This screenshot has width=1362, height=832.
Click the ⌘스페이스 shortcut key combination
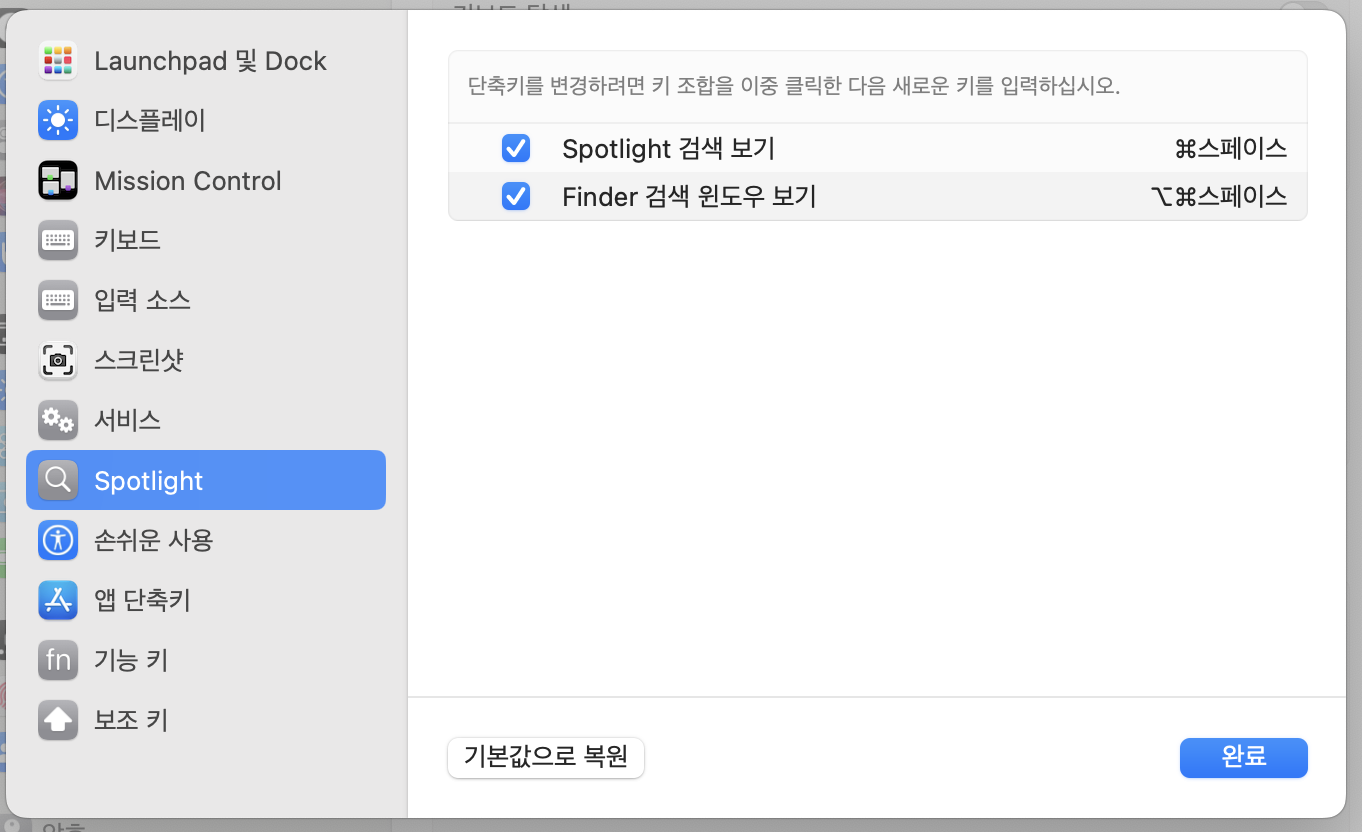pyautogui.click(x=1230, y=149)
